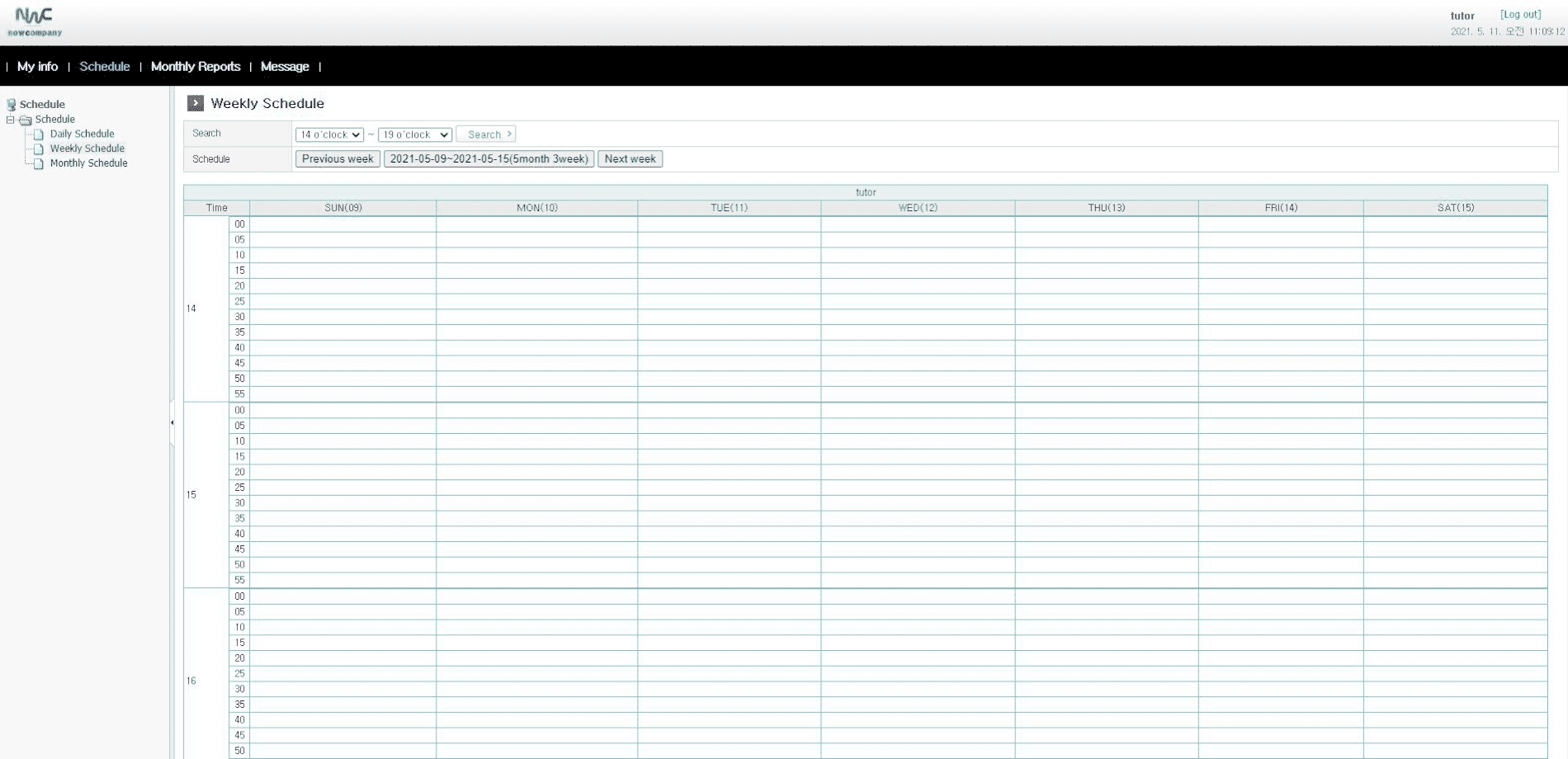Click the current week date range button

coord(489,159)
